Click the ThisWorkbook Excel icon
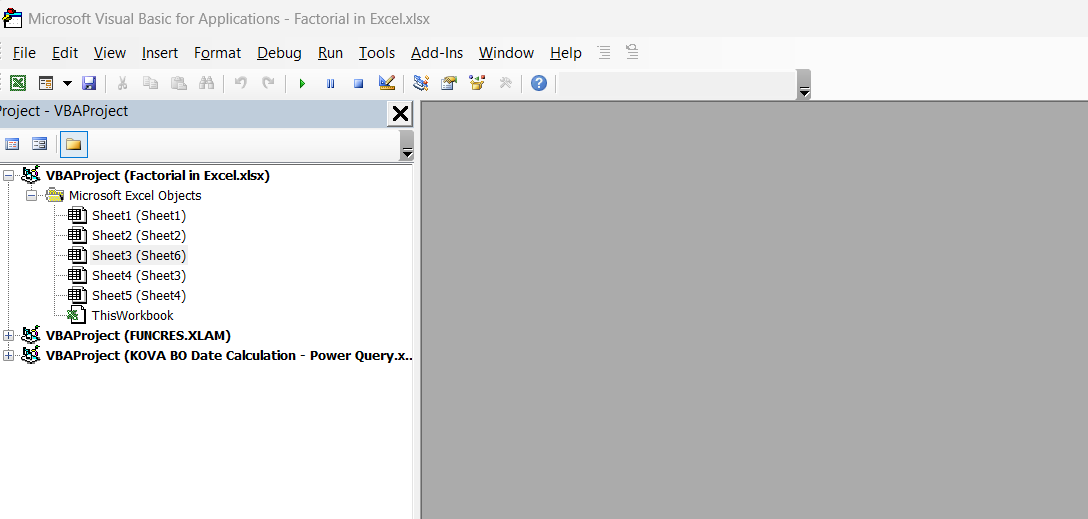This screenshot has width=1088, height=519. point(77,316)
